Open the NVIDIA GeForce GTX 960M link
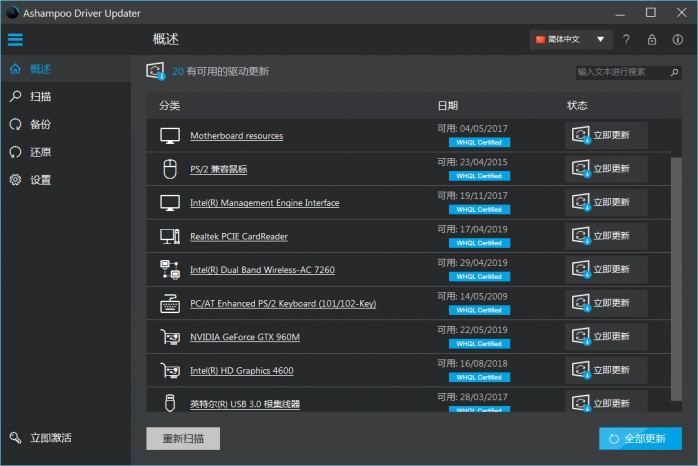This screenshot has height=466, width=698. (245, 337)
